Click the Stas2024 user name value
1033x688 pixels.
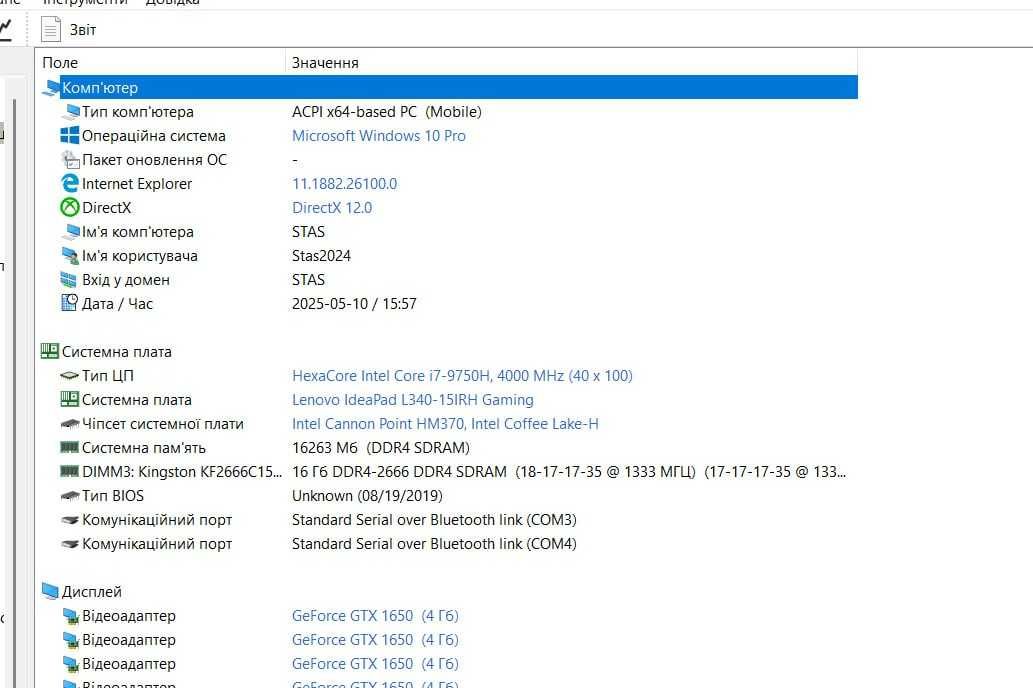321,256
